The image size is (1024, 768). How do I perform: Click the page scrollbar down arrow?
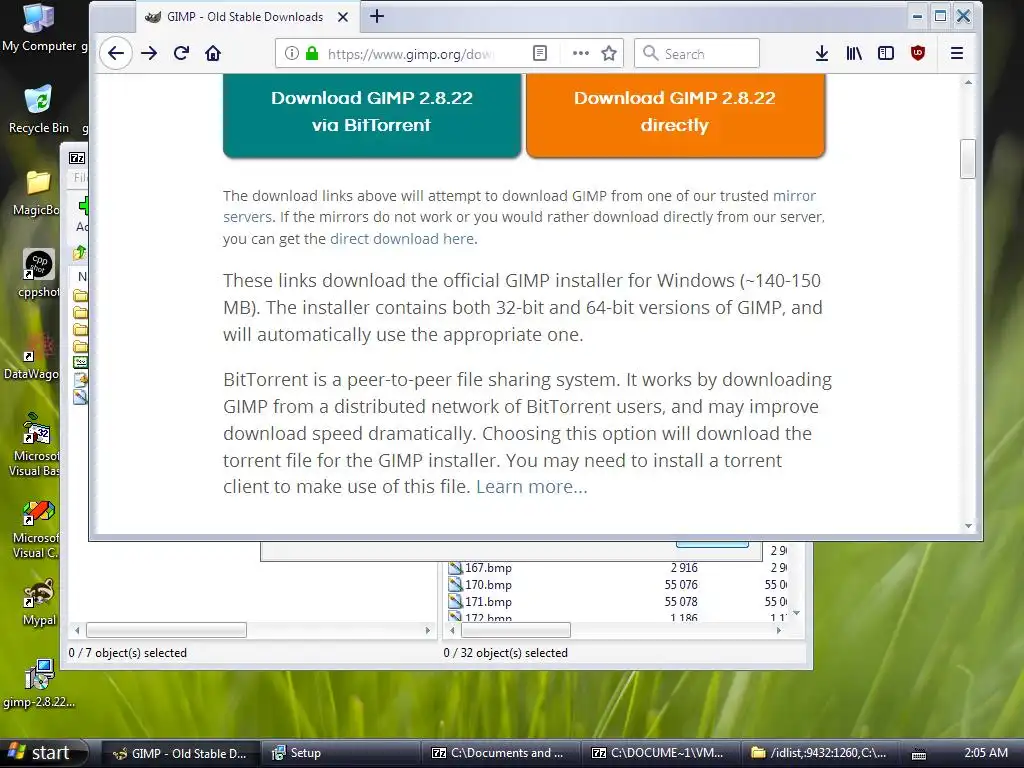968,526
